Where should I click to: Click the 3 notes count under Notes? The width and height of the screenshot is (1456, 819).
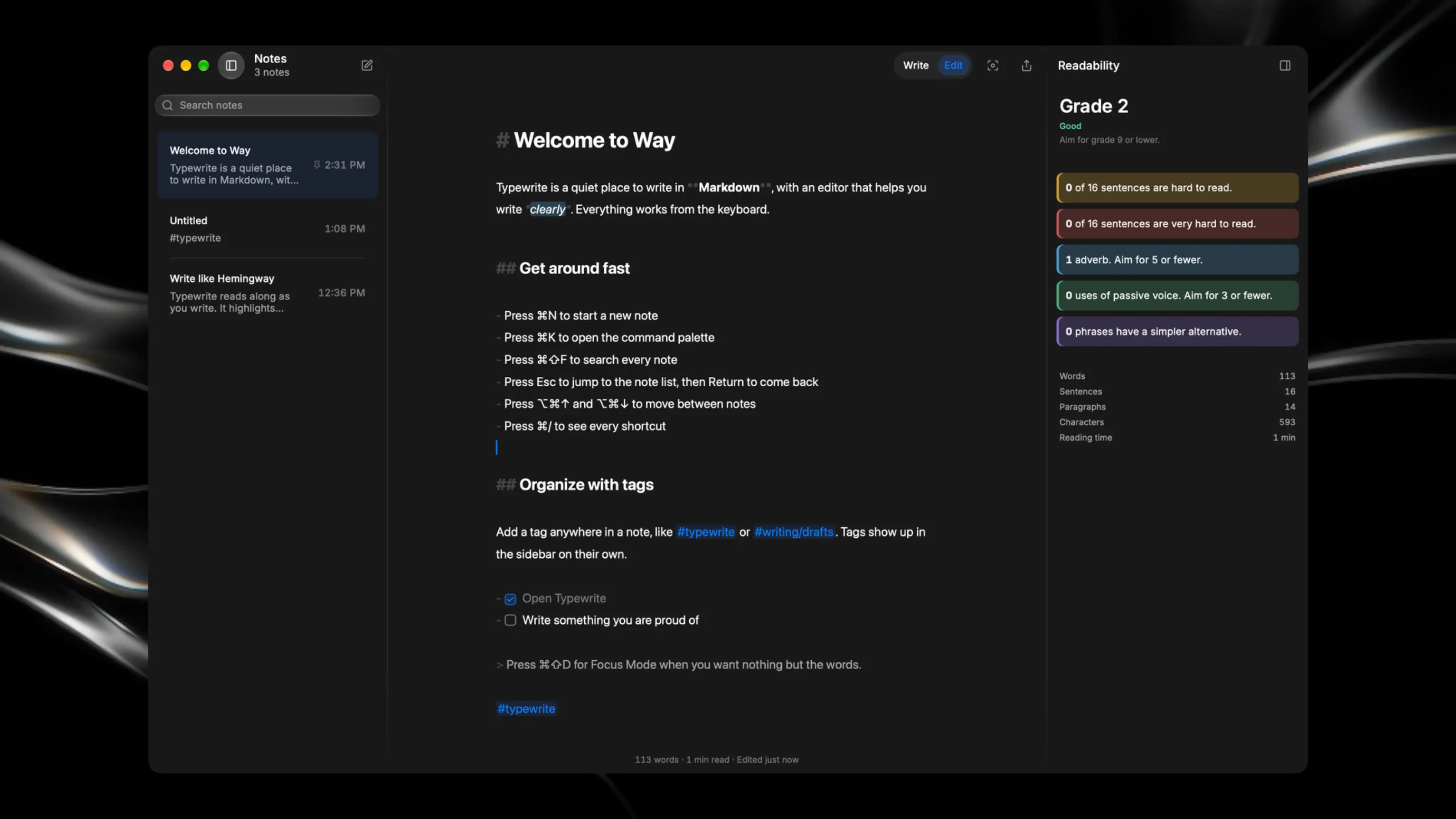[x=271, y=72]
